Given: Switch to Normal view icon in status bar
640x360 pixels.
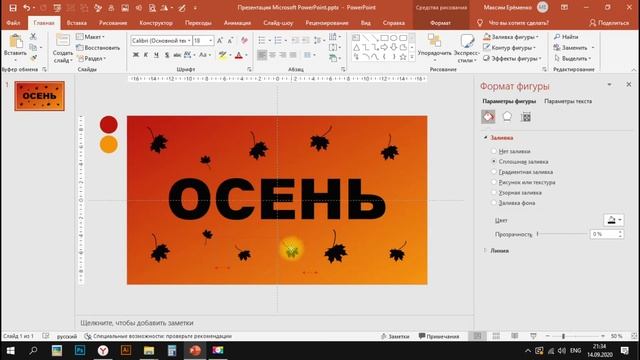Looking at the screenshot, I should pos(477,336).
